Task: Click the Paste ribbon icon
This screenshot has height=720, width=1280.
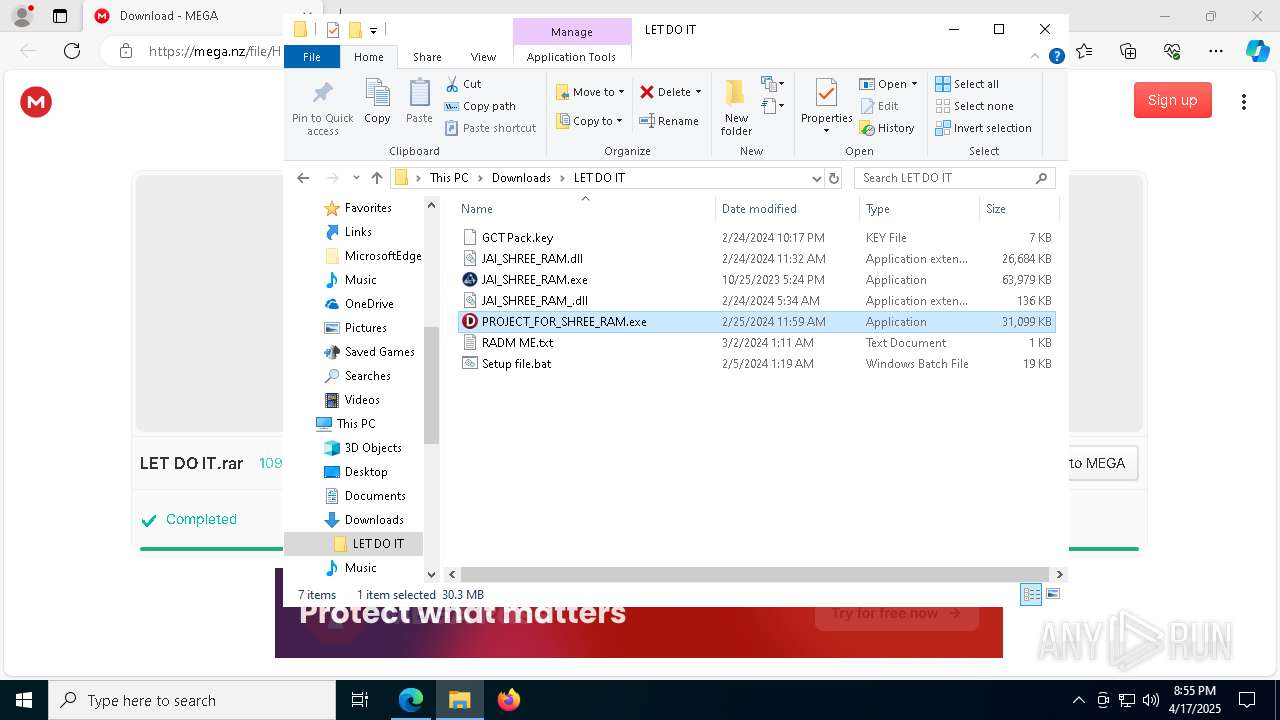Action: tap(419, 94)
